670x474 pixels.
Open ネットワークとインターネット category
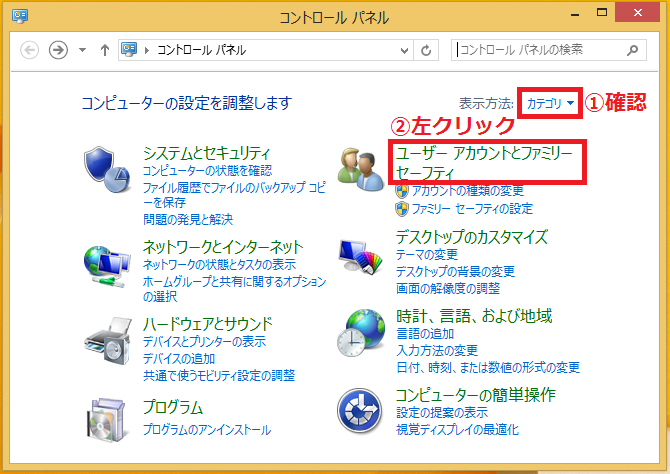pos(223,247)
